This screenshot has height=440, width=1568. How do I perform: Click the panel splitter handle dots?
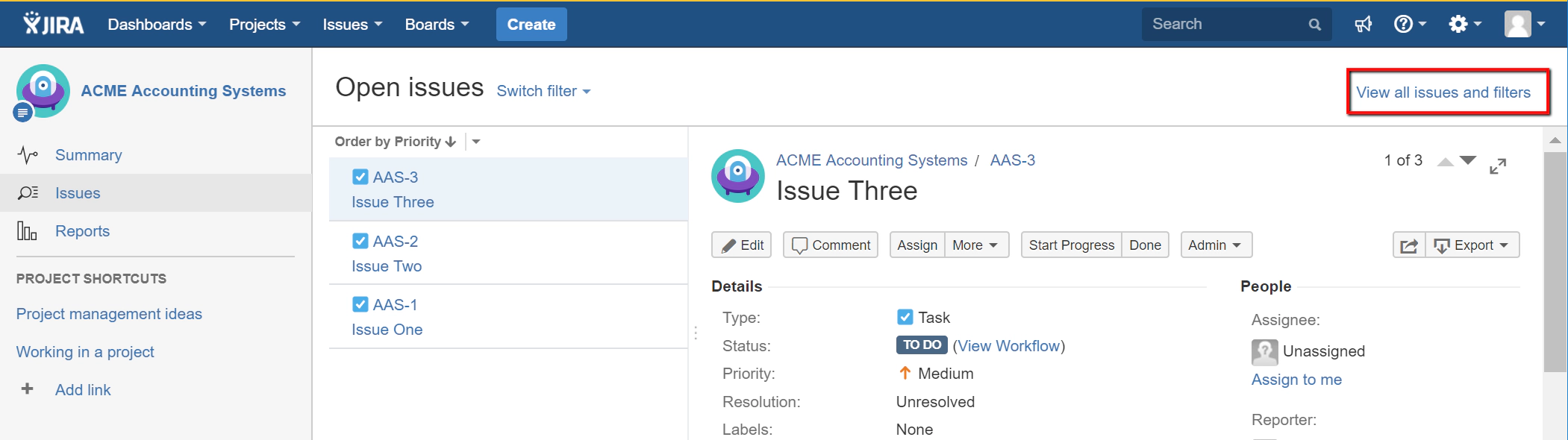tap(696, 333)
